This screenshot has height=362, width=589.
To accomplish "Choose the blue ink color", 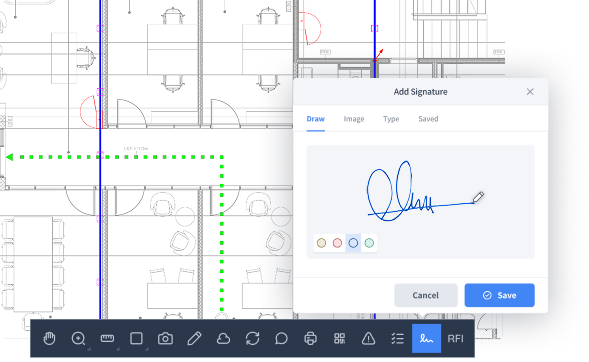I will point(353,243).
